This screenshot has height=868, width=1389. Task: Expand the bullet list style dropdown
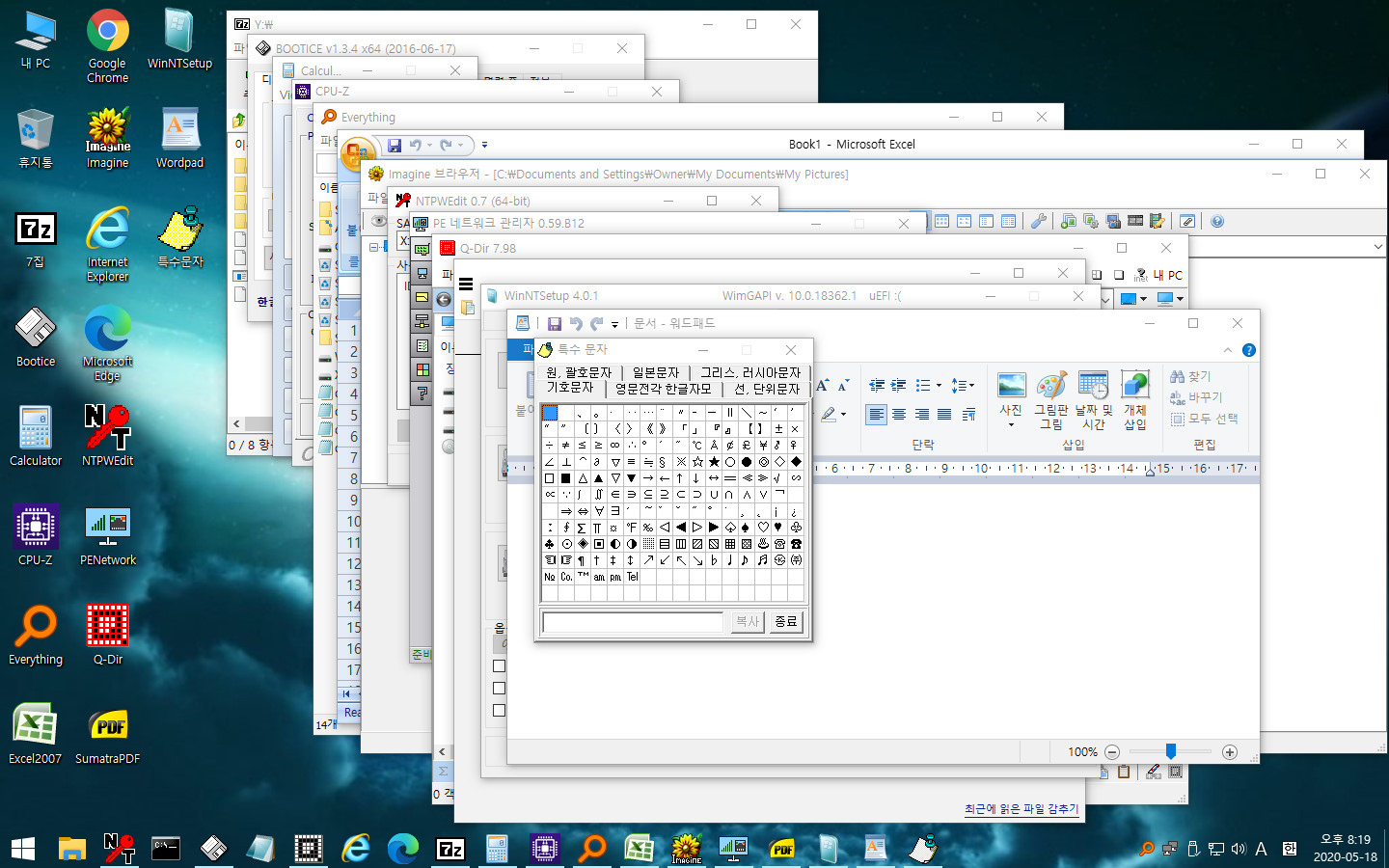pos(939,386)
